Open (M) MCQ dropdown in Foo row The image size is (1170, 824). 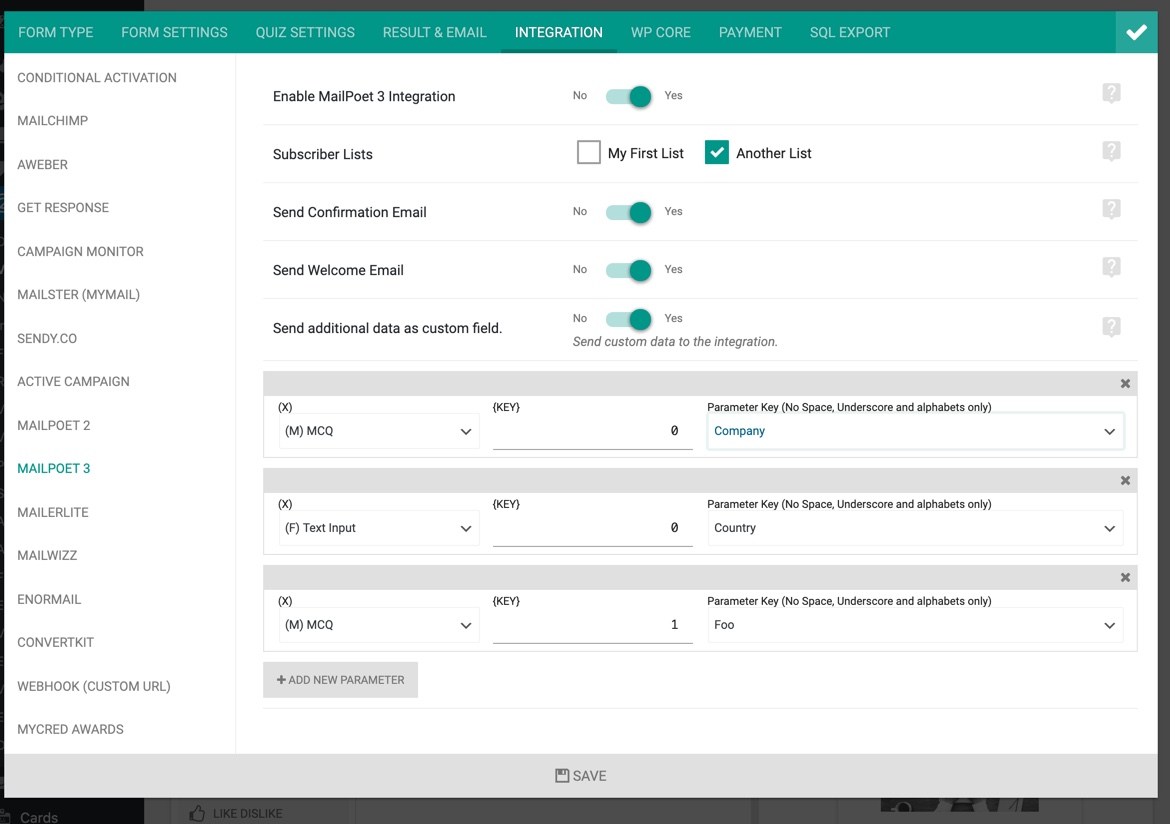378,625
